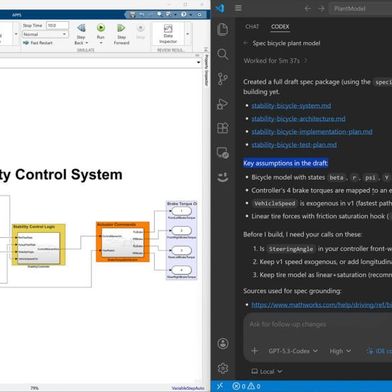The height and width of the screenshot is (392, 392).
Task: Click Step Back in Simulink toolbar
Action: point(81,34)
